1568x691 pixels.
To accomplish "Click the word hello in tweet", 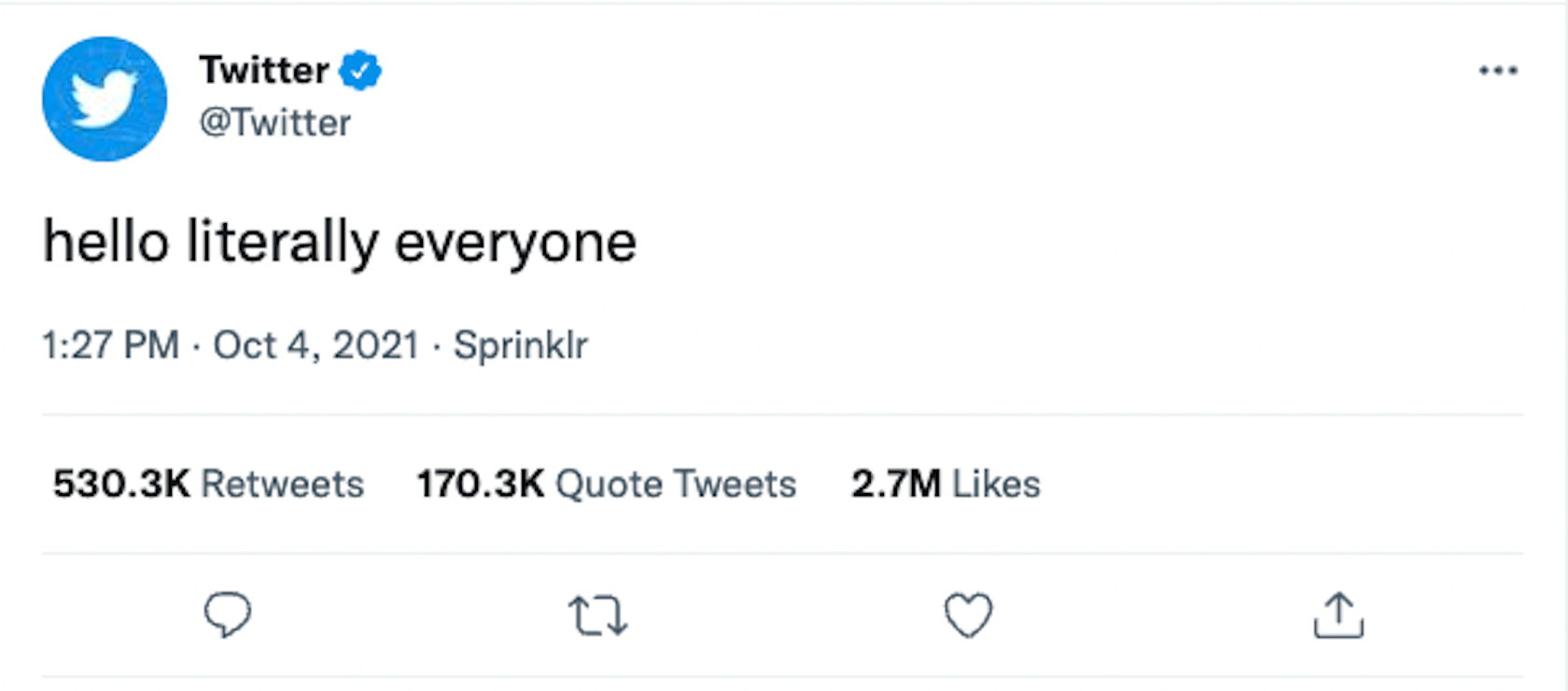I will (x=106, y=242).
